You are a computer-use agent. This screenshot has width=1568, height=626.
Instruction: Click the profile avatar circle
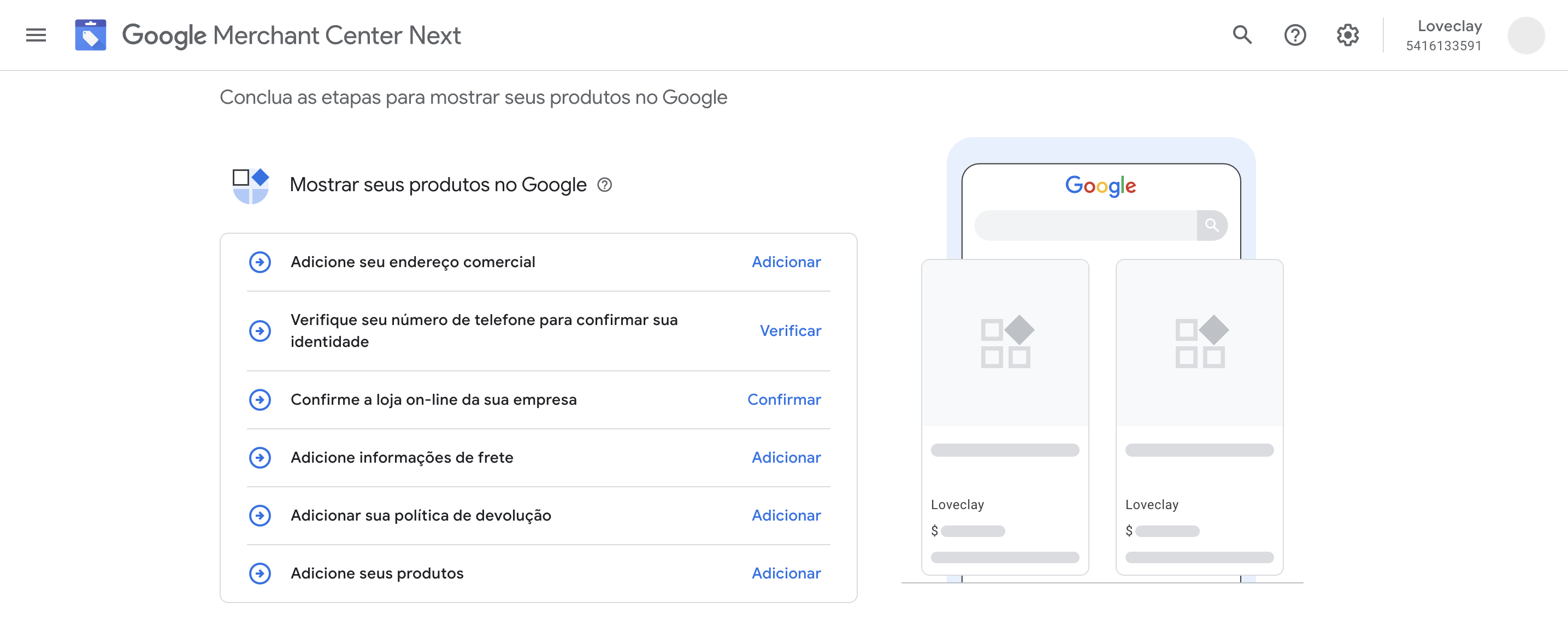click(1525, 36)
